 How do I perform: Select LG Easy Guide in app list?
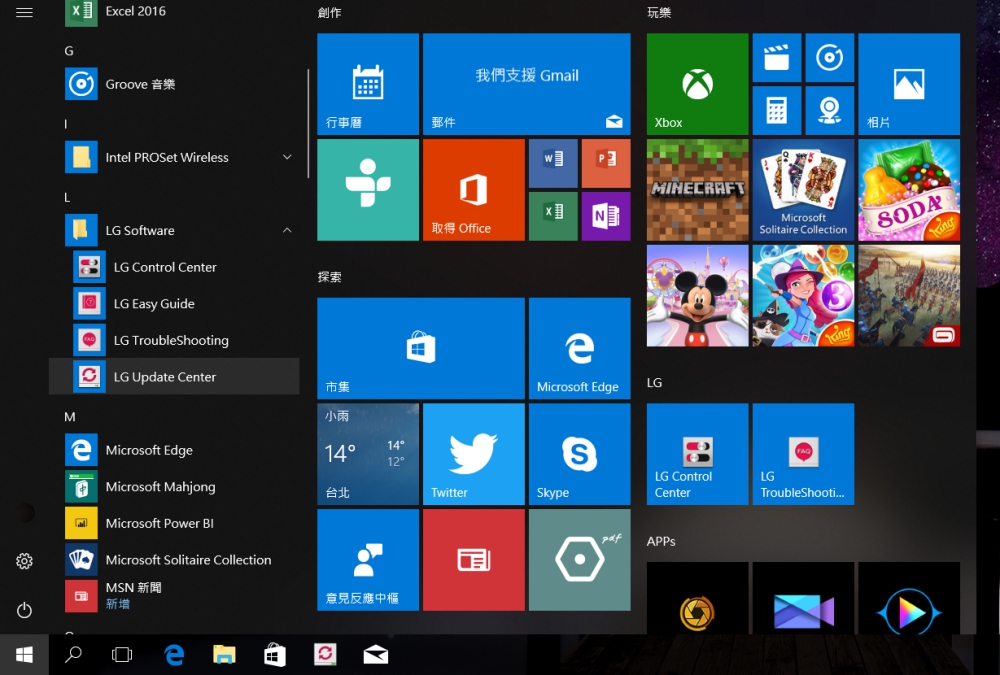pyautogui.click(x=154, y=304)
